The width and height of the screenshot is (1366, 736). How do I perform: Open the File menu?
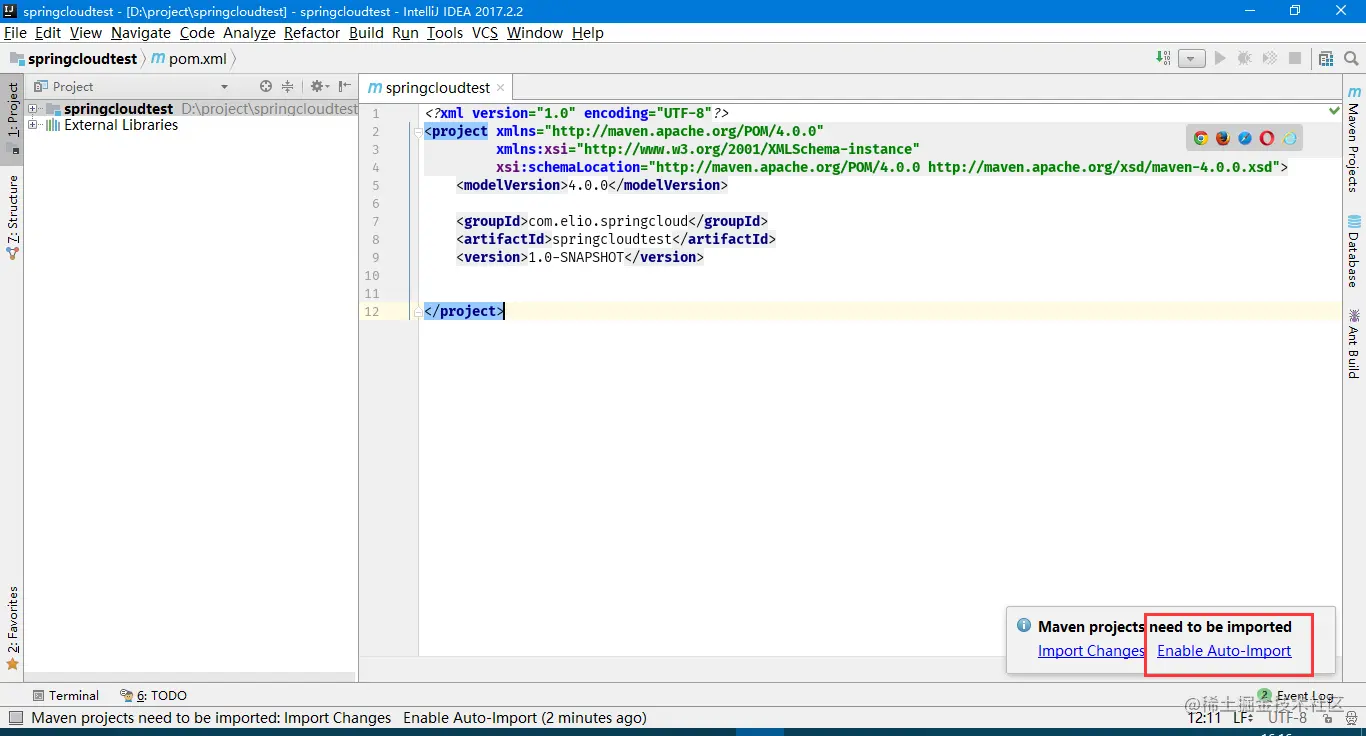click(15, 33)
